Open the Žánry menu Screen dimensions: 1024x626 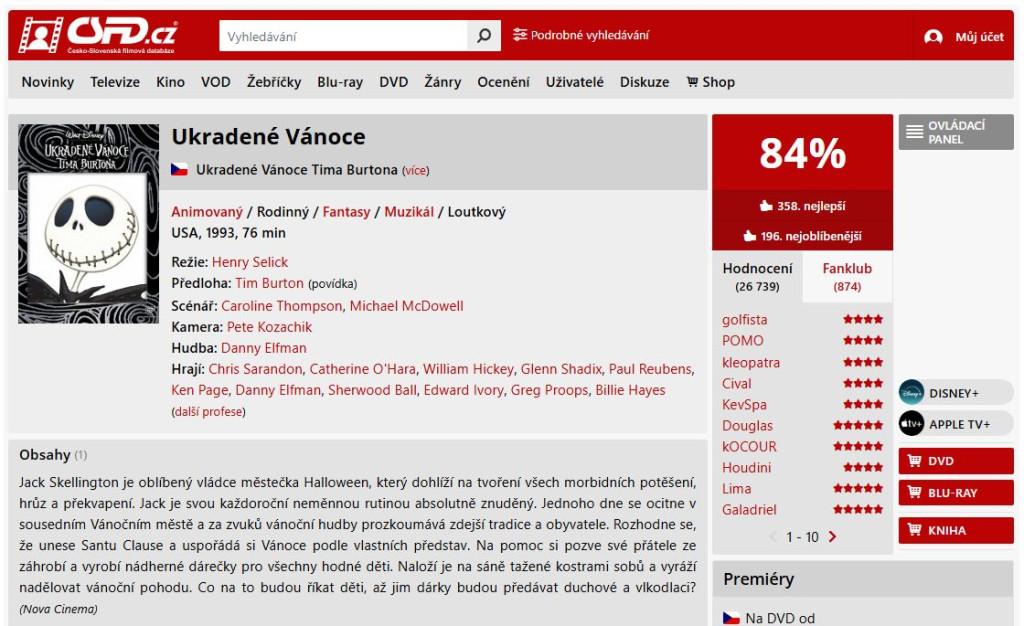tap(443, 82)
